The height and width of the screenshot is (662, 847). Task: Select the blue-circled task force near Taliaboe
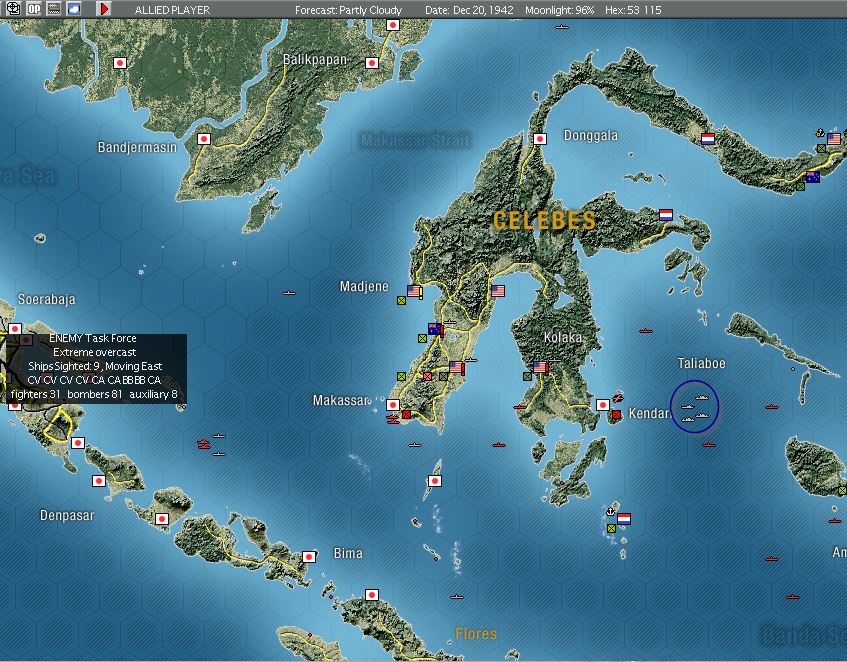tap(695, 406)
